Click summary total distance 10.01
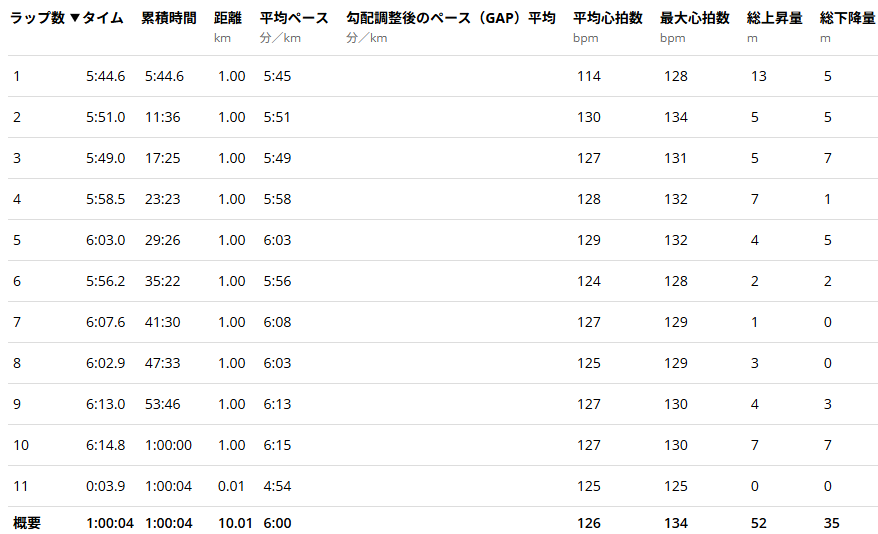The width and height of the screenshot is (878, 534). click(235, 523)
